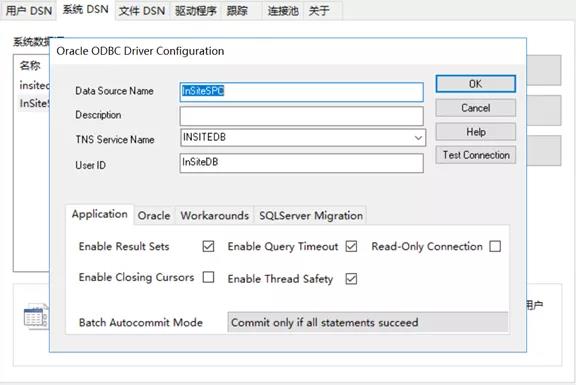Open 用户 DSN tab in background window
Viewport: 576px width, 385px height.
29,11
